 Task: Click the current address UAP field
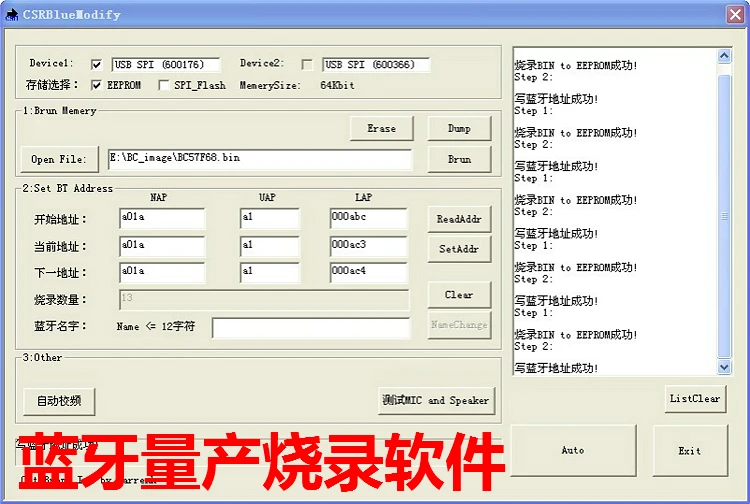click(x=270, y=246)
